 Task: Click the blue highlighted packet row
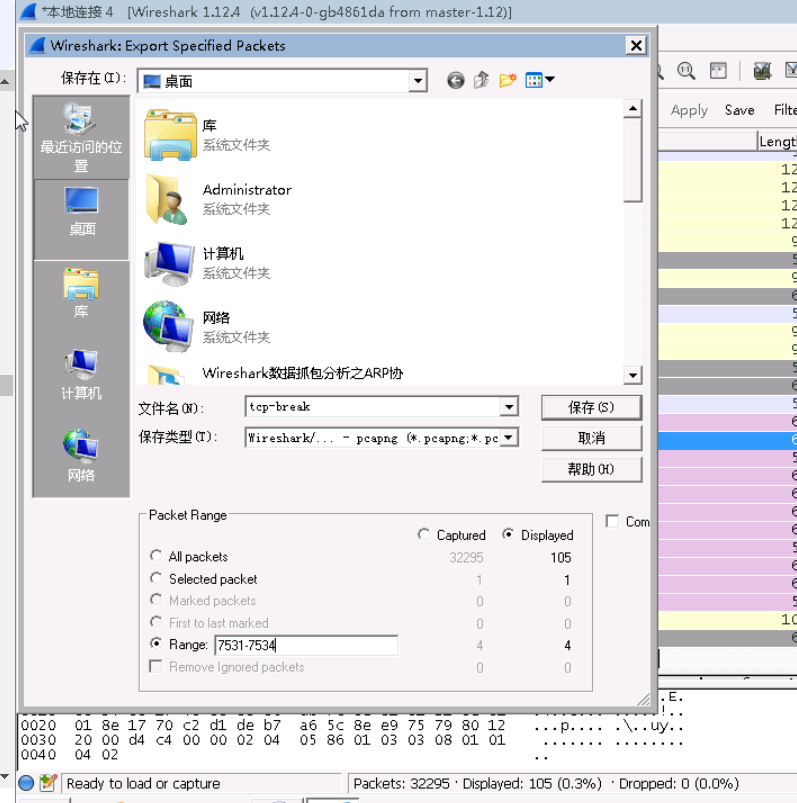pyautogui.click(x=727, y=440)
